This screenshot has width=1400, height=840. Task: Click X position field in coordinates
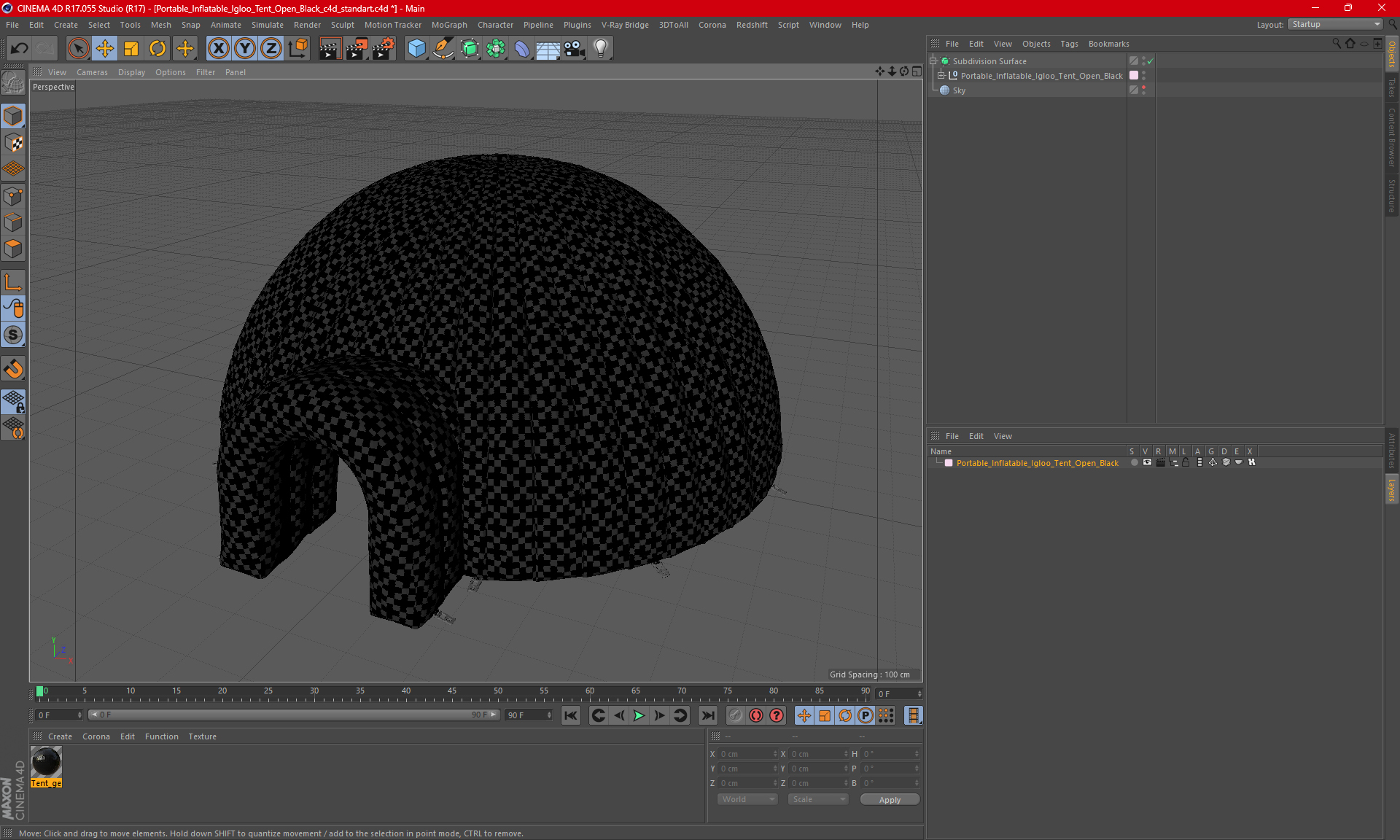(747, 754)
